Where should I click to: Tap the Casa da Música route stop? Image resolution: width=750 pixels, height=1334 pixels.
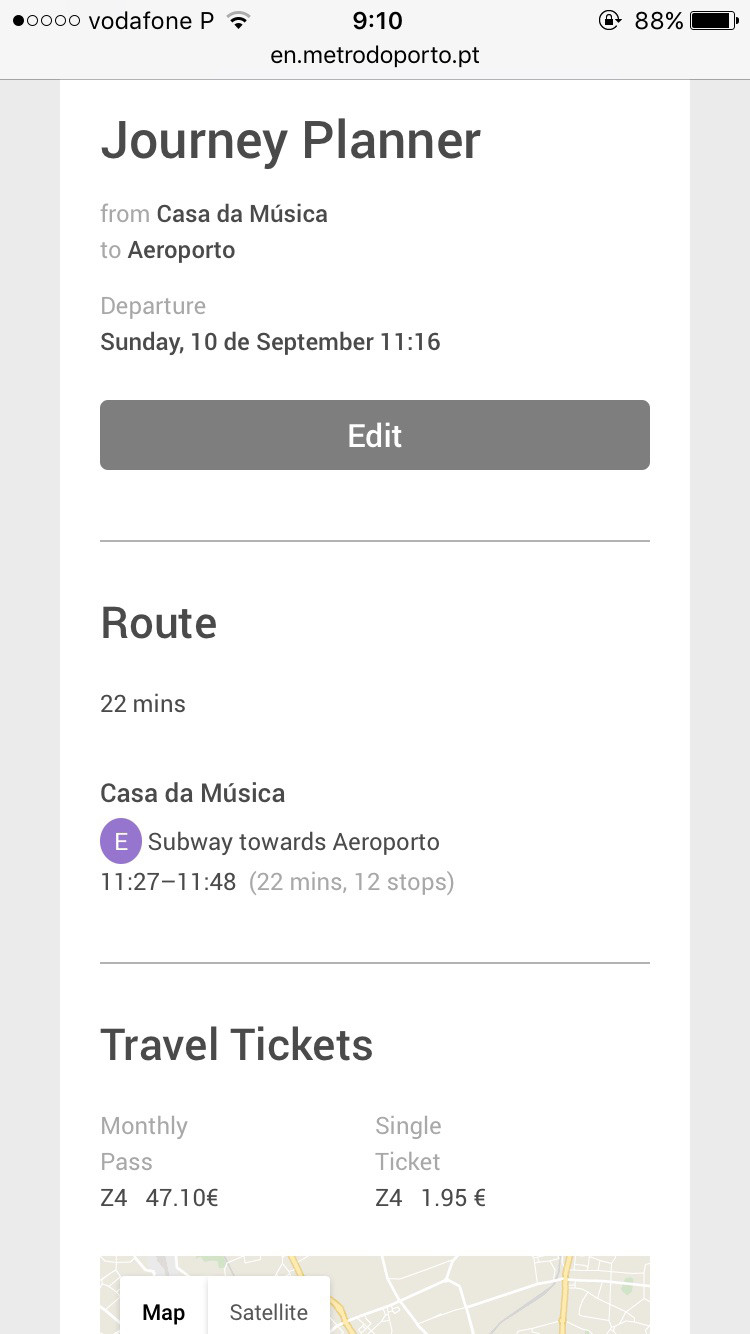[192, 793]
